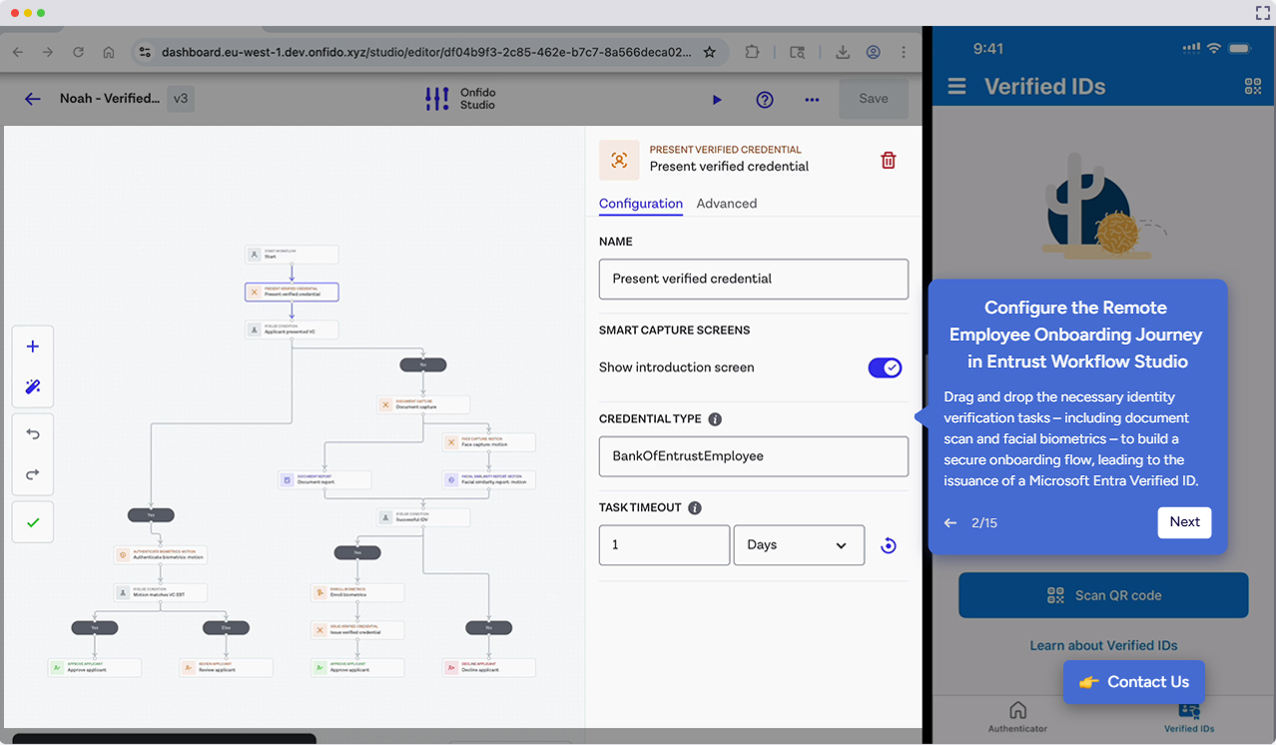Switch to the Advanced tab
1276x745 pixels.
(727, 203)
